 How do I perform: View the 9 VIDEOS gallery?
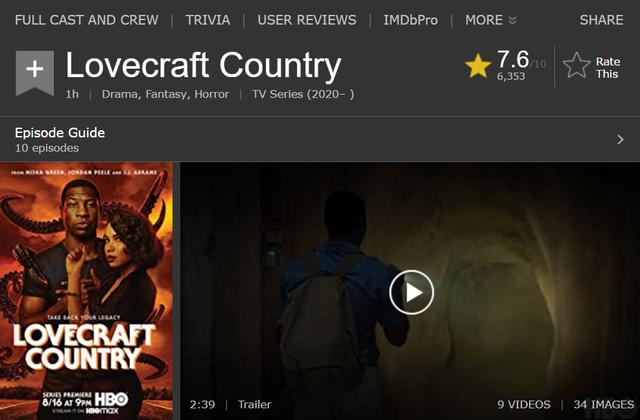pos(524,404)
